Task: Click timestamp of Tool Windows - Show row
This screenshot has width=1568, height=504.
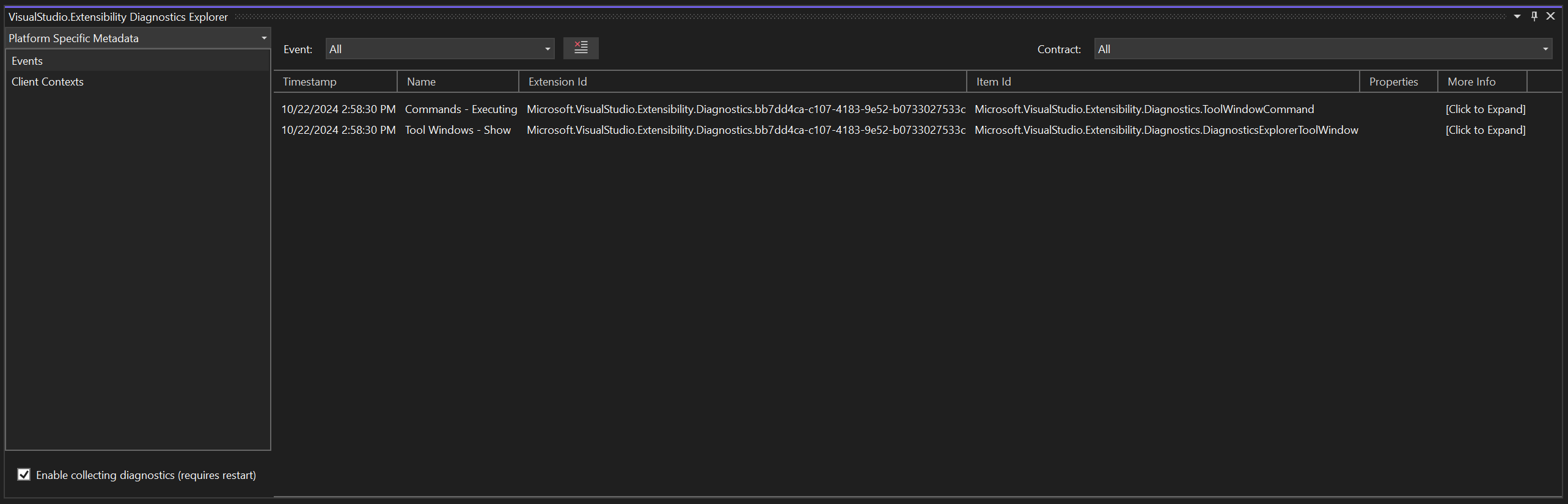Action: (339, 130)
